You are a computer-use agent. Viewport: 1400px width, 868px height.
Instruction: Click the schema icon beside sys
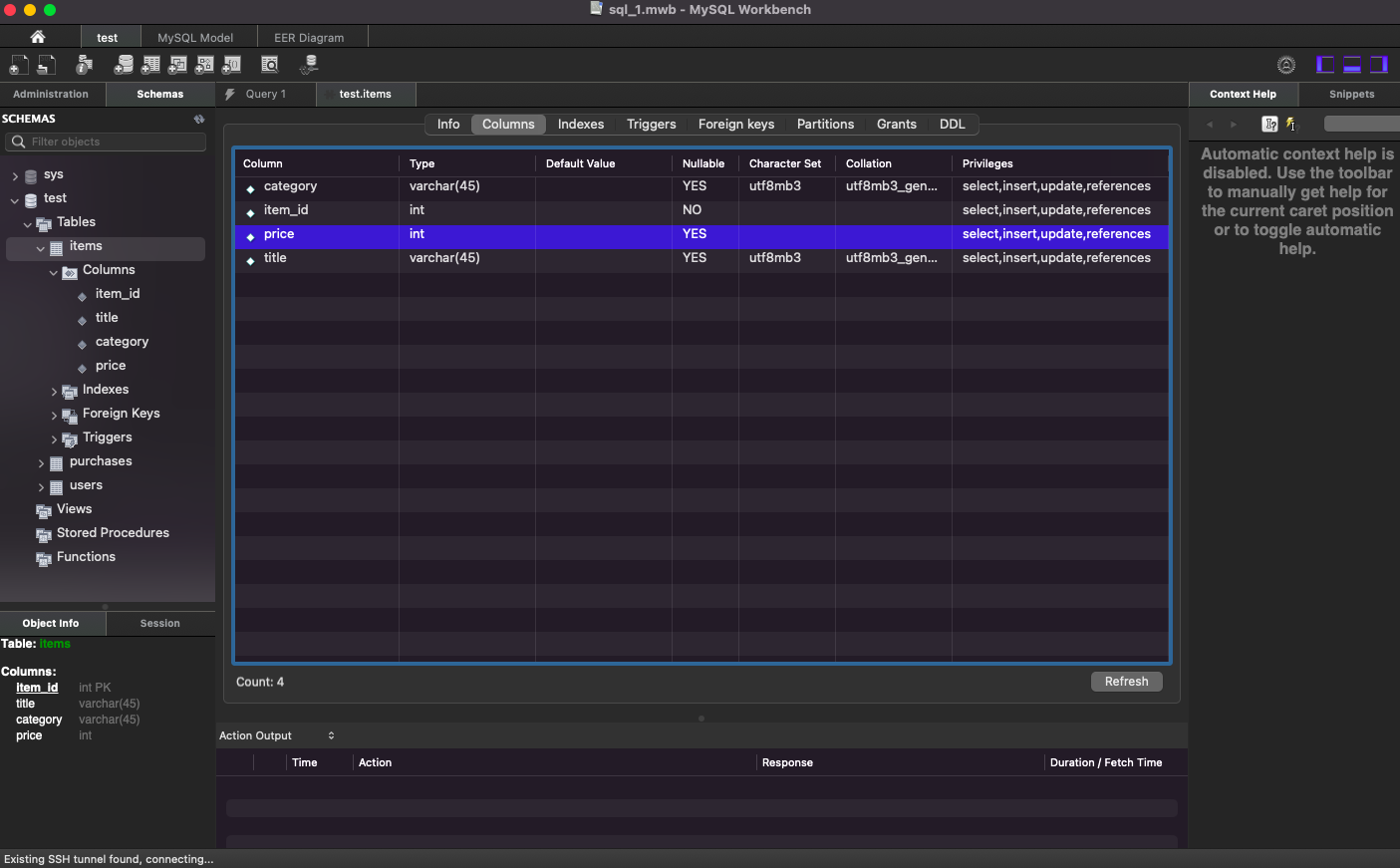point(31,176)
